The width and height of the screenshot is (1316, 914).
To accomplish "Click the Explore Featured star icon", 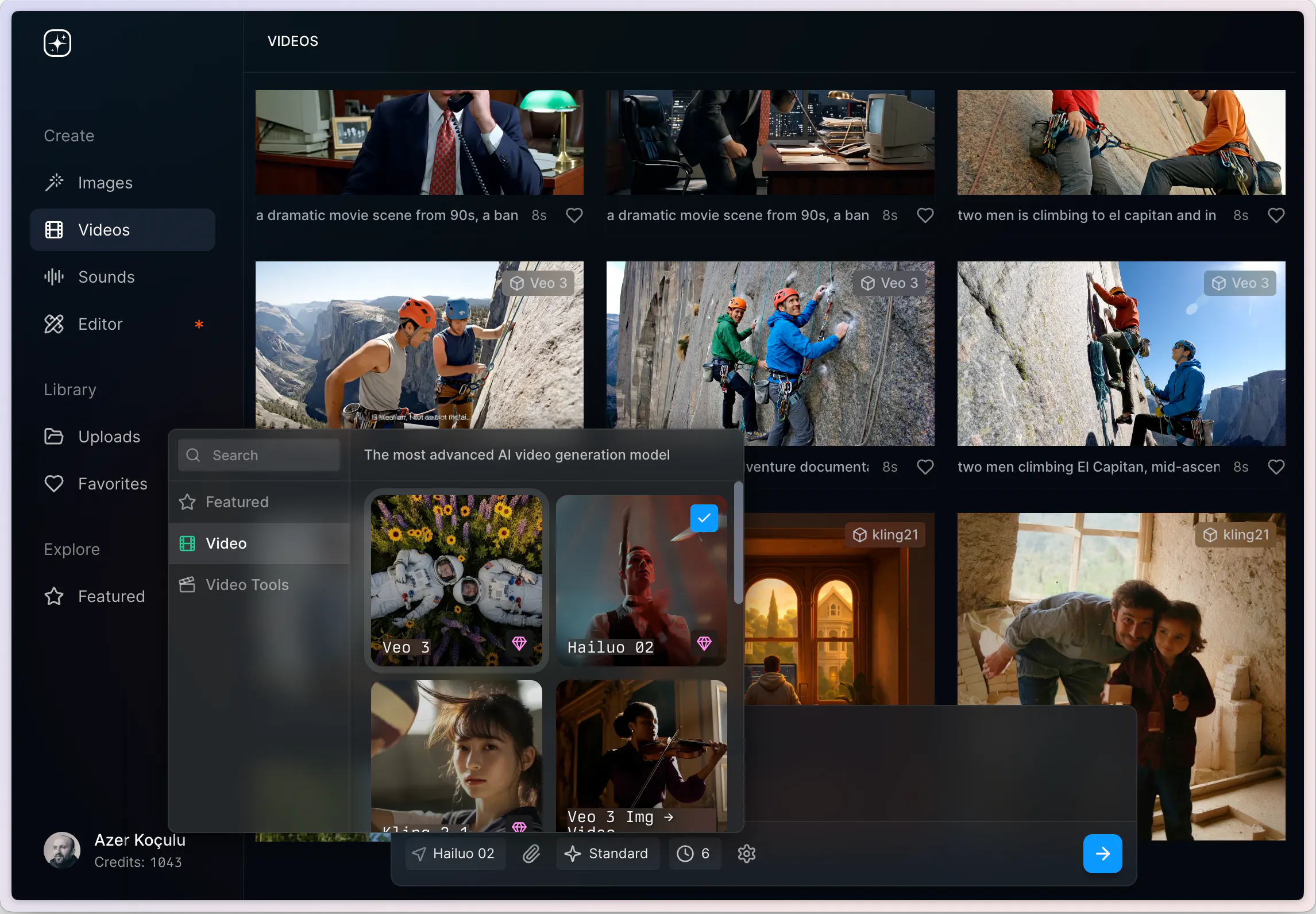I will click(x=54, y=596).
